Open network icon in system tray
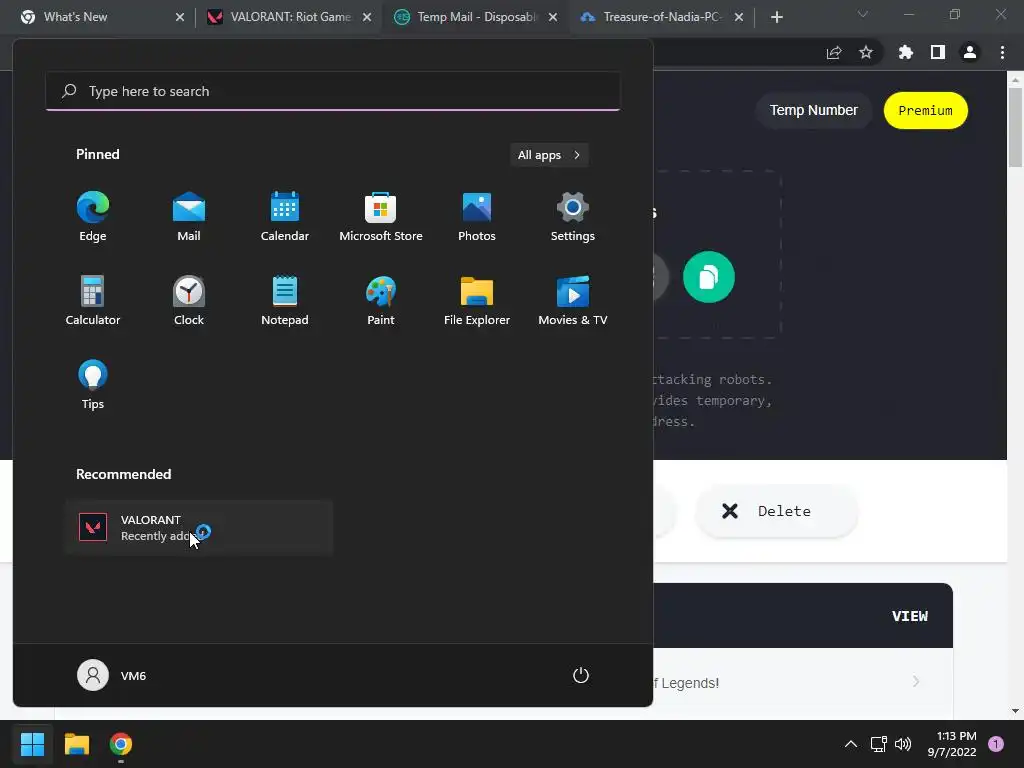 click(x=878, y=744)
